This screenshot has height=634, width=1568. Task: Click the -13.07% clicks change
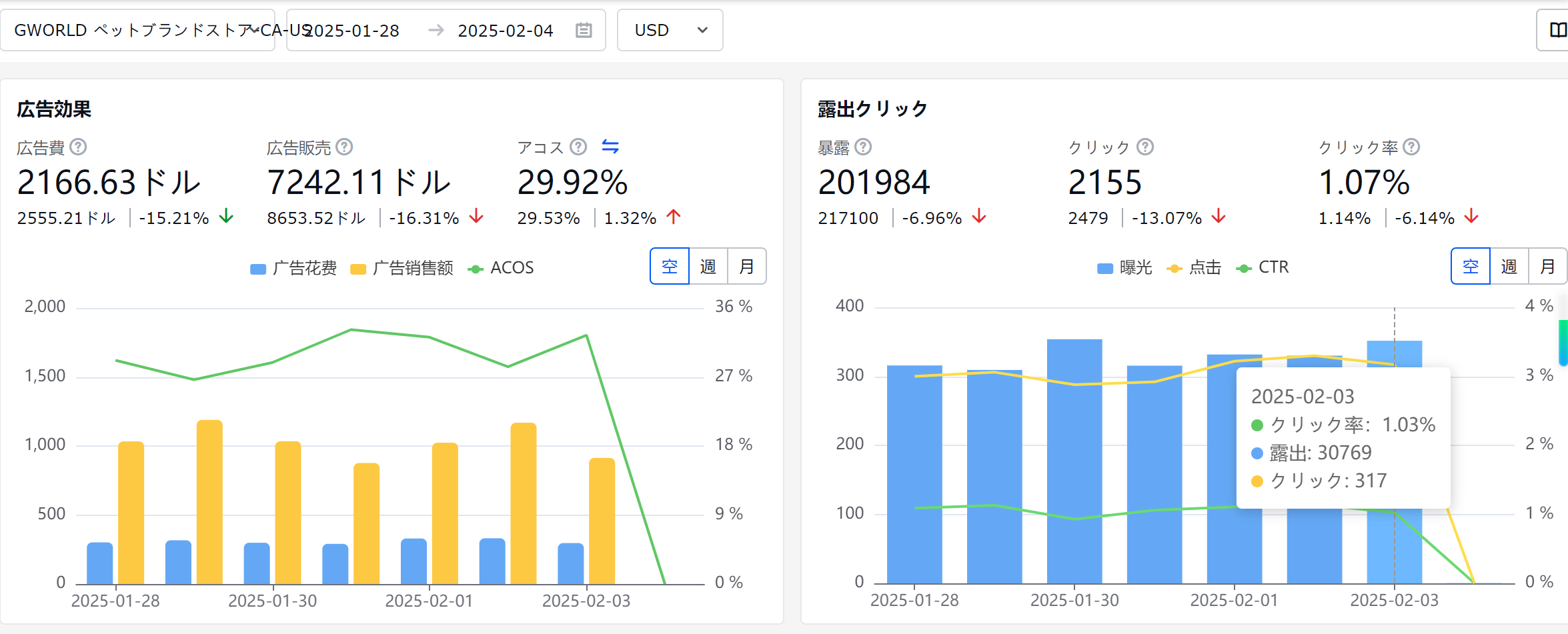pyautogui.click(x=1167, y=218)
